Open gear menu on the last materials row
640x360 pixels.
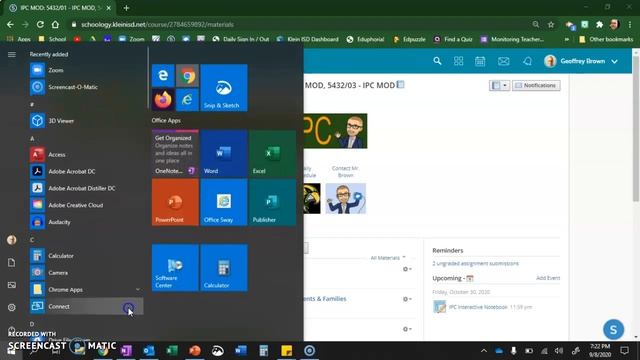407,329
